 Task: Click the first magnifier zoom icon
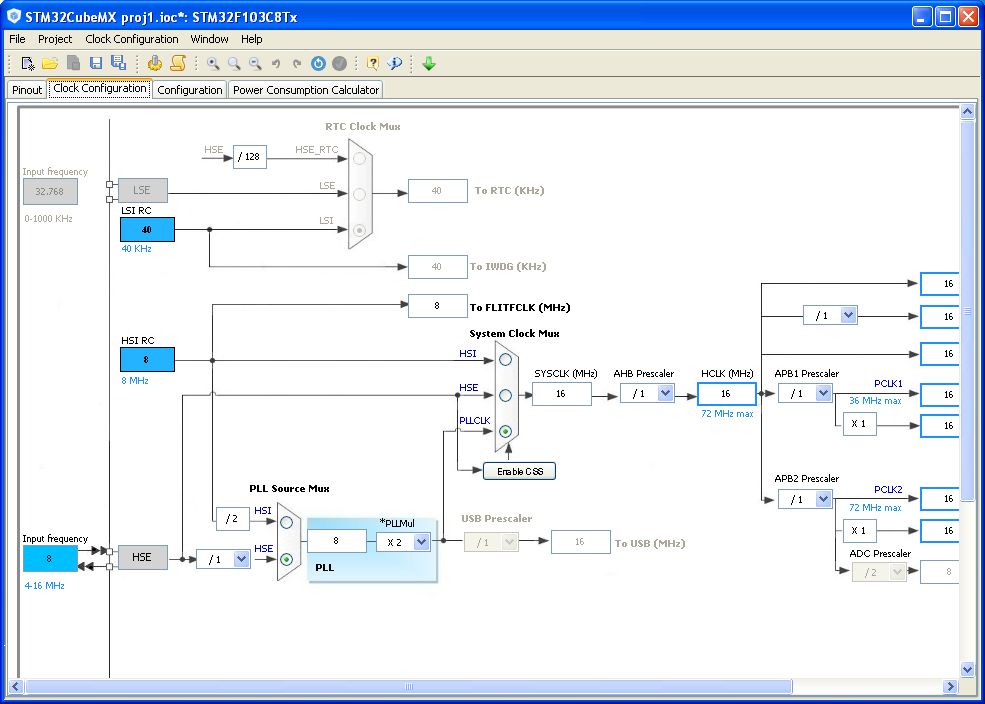coord(213,63)
